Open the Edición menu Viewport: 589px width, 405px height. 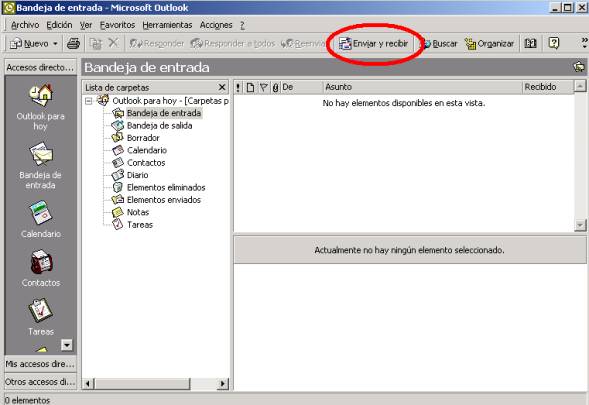tap(59, 25)
